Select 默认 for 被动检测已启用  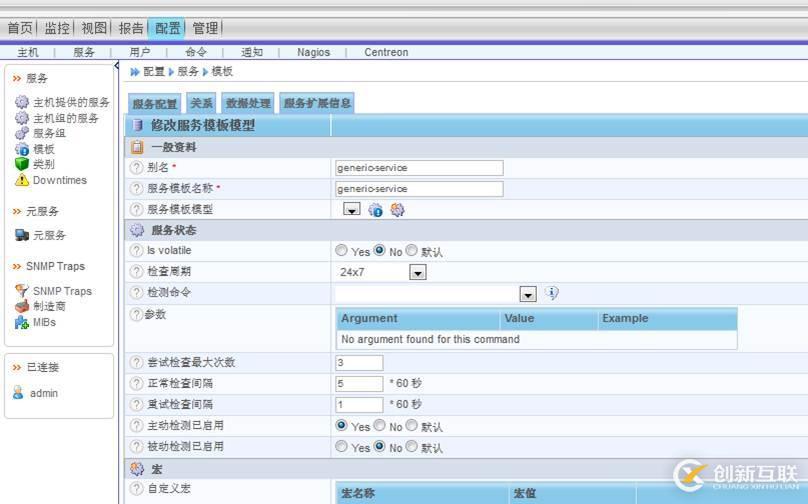pyautogui.click(x=411, y=446)
